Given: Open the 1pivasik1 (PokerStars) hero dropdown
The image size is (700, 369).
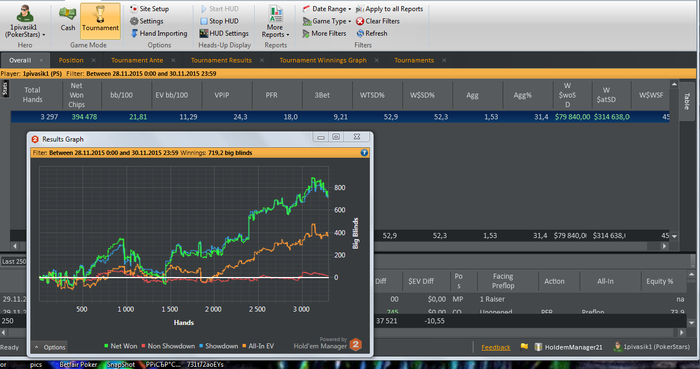Looking at the screenshot, I should tap(25, 31).
